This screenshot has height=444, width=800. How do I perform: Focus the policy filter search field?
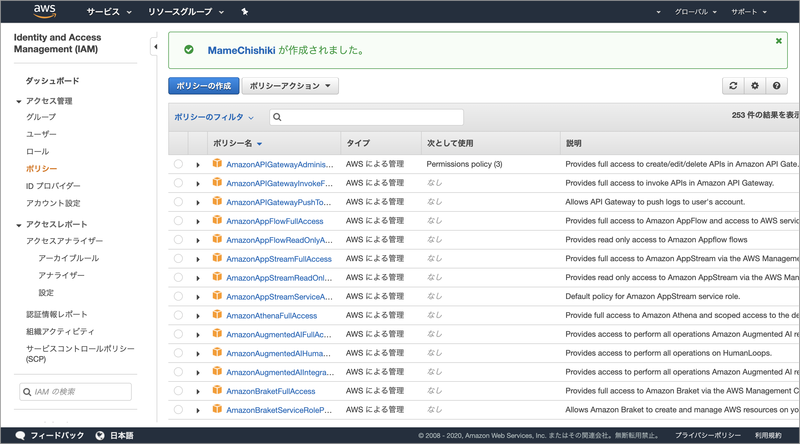(x=366, y=117)
